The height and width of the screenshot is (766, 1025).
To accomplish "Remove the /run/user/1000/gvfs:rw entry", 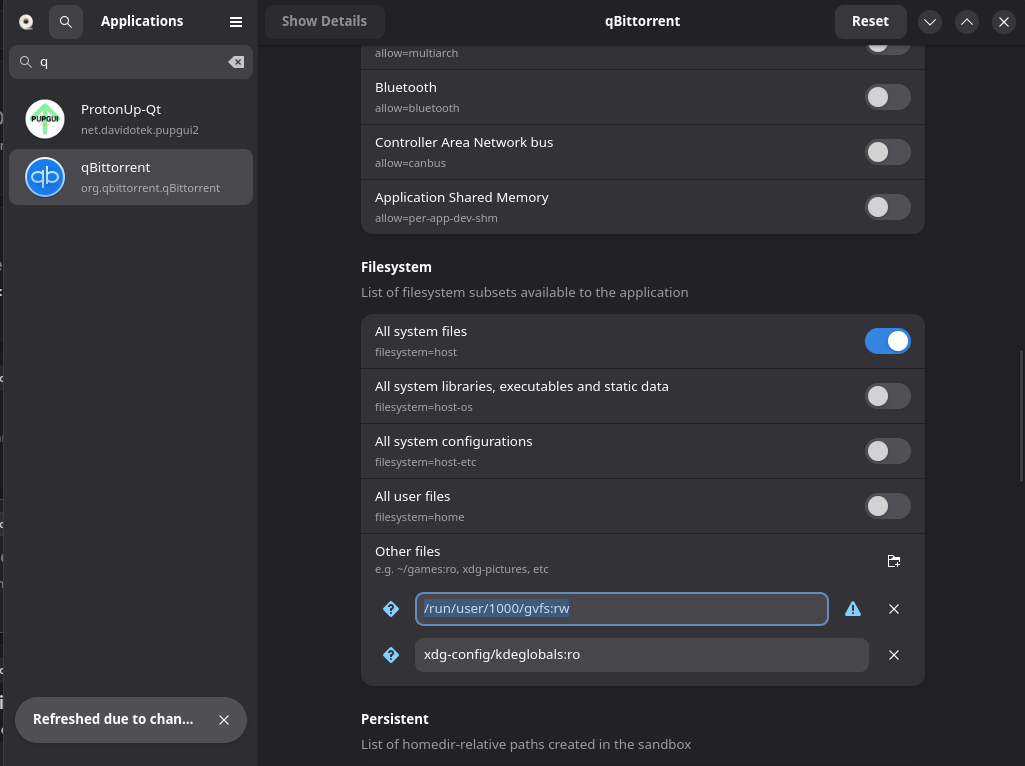I will tap(894, 609).
